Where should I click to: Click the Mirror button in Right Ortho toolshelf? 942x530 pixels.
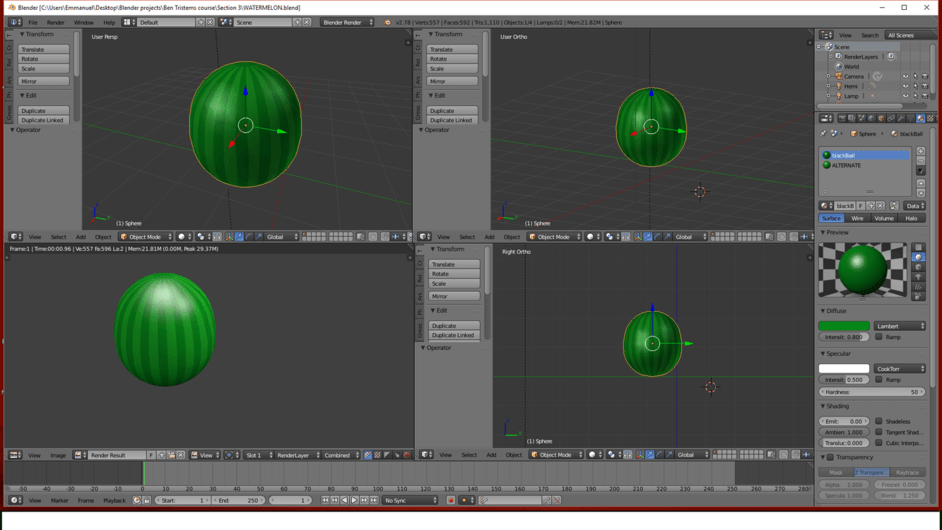point(454,296)
